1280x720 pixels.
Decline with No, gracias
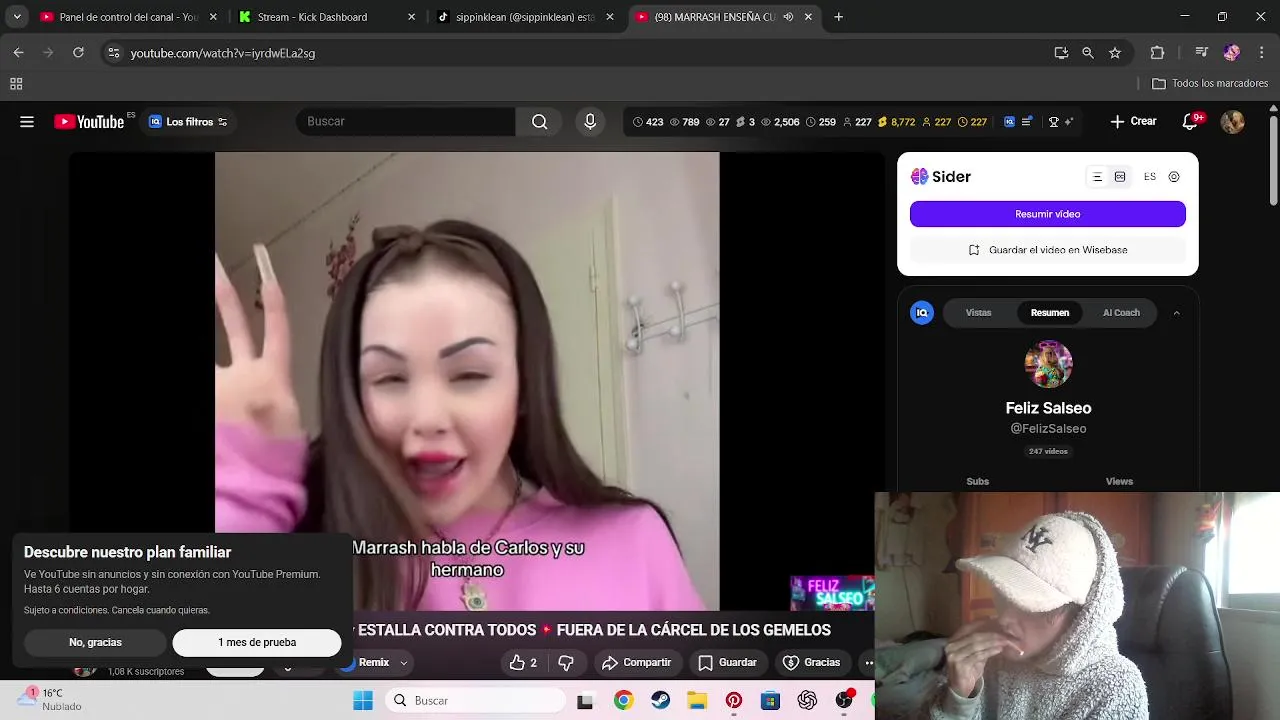point(95,643)
